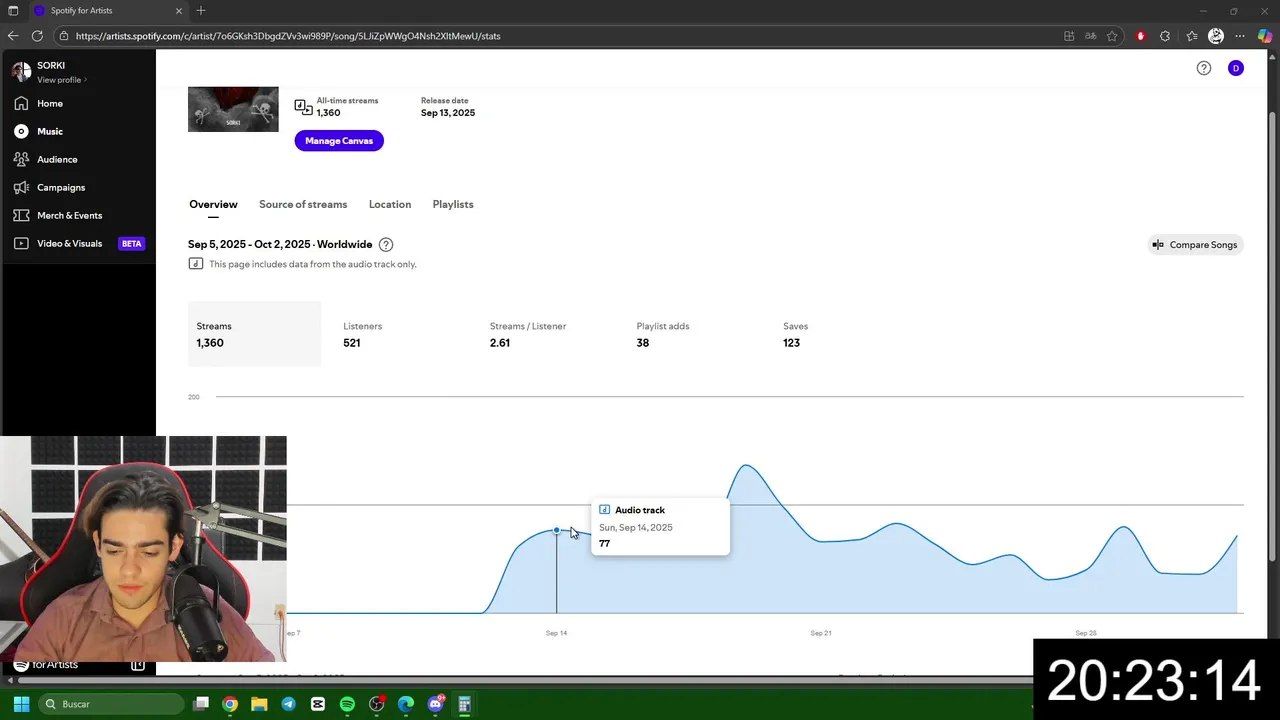Open Spotify app from taskbar
1280x720 pixels.
(x=347, y=704)
